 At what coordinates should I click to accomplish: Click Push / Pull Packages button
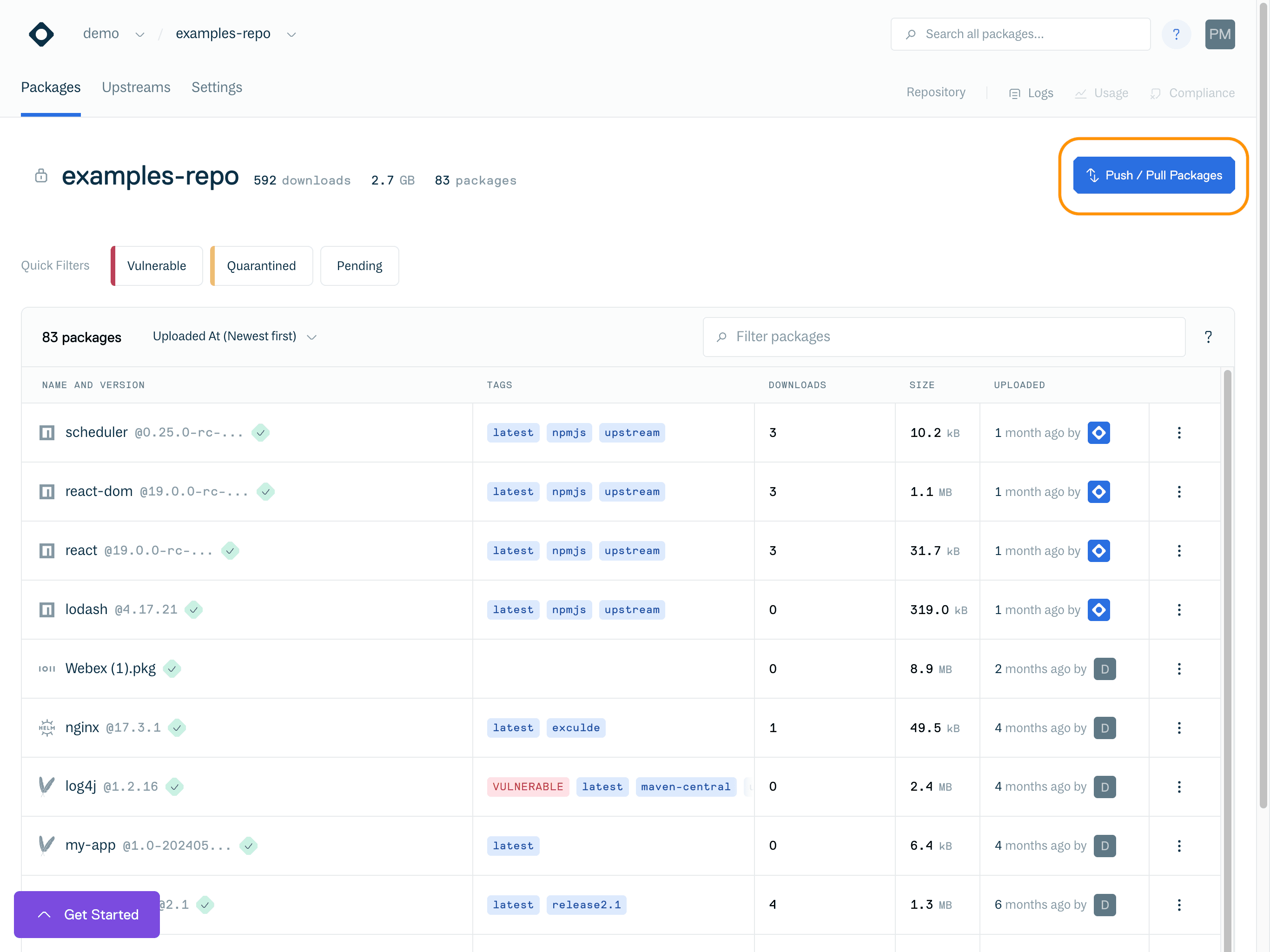tap(1153, 175)
